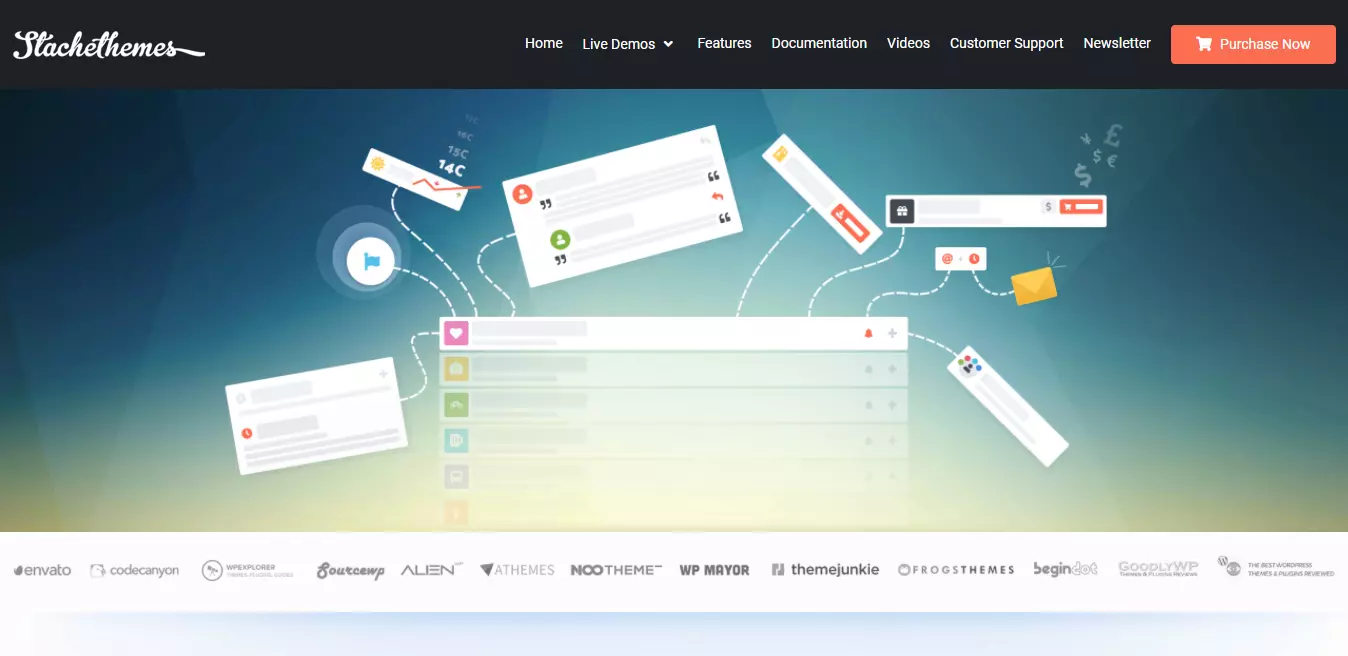The height and width of the screenshot is (656, 1348).
Task: Click the gift box icon card
Action: click(902, 211)
